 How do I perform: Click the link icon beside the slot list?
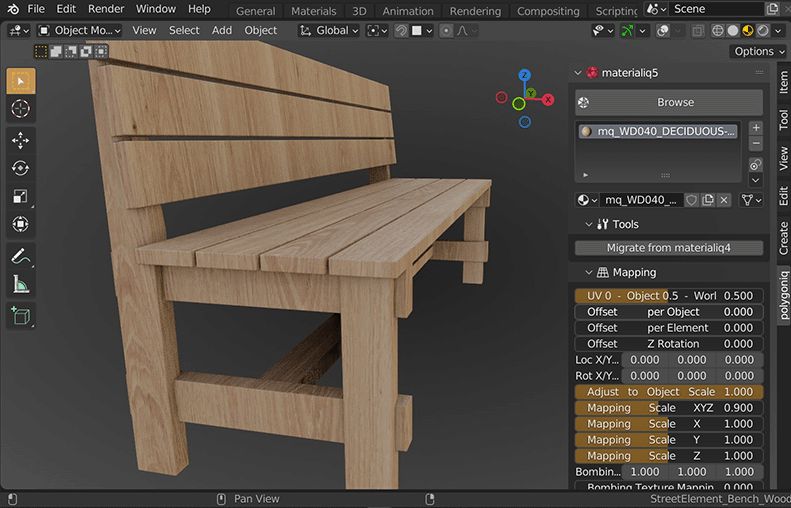(x=756, y=164)
